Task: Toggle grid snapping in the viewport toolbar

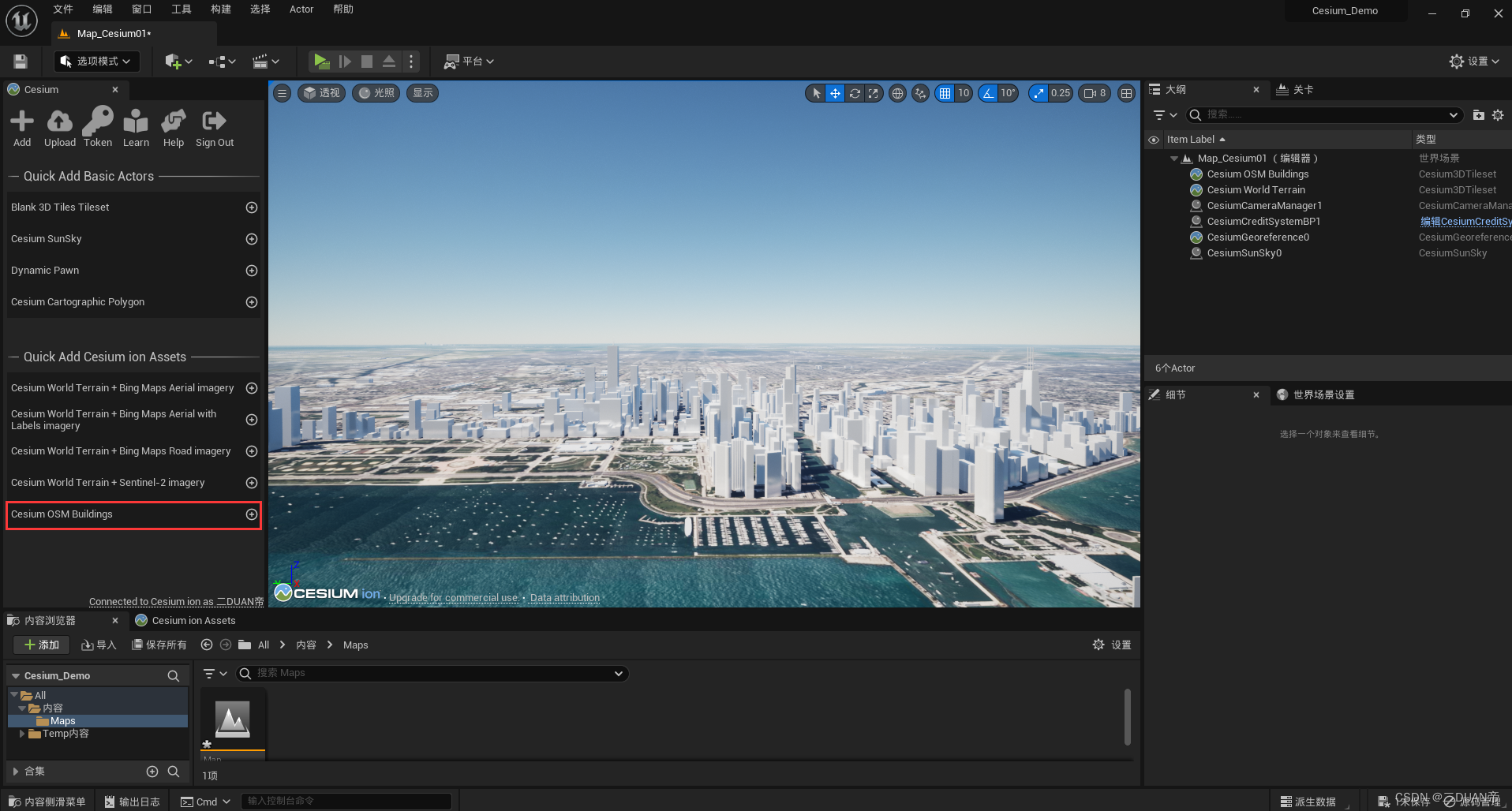Action: pyautogui.click(x=946, y=93)
